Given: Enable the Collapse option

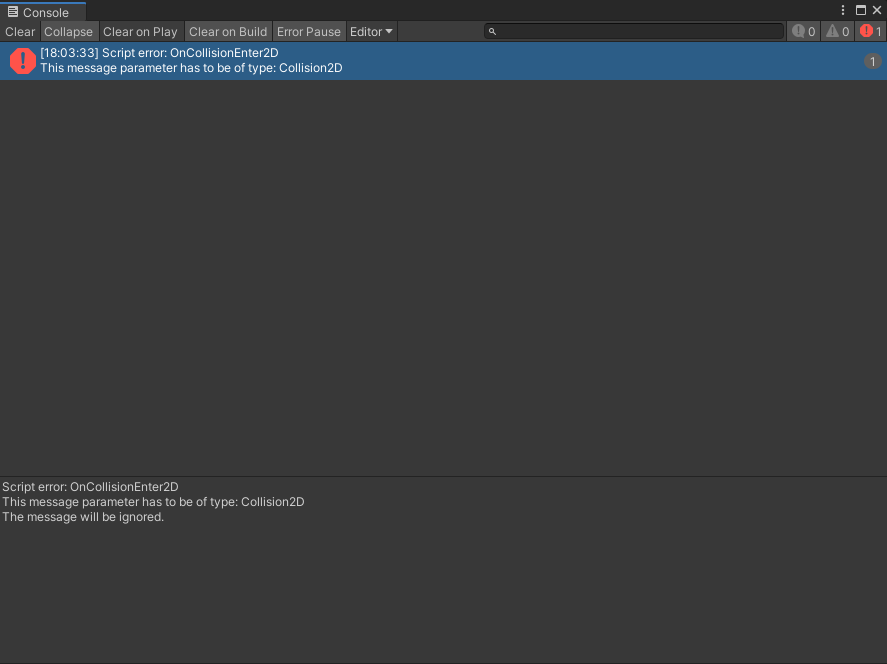Looking at the screenshot, I should pyautogui.click(x=68, y=31).
